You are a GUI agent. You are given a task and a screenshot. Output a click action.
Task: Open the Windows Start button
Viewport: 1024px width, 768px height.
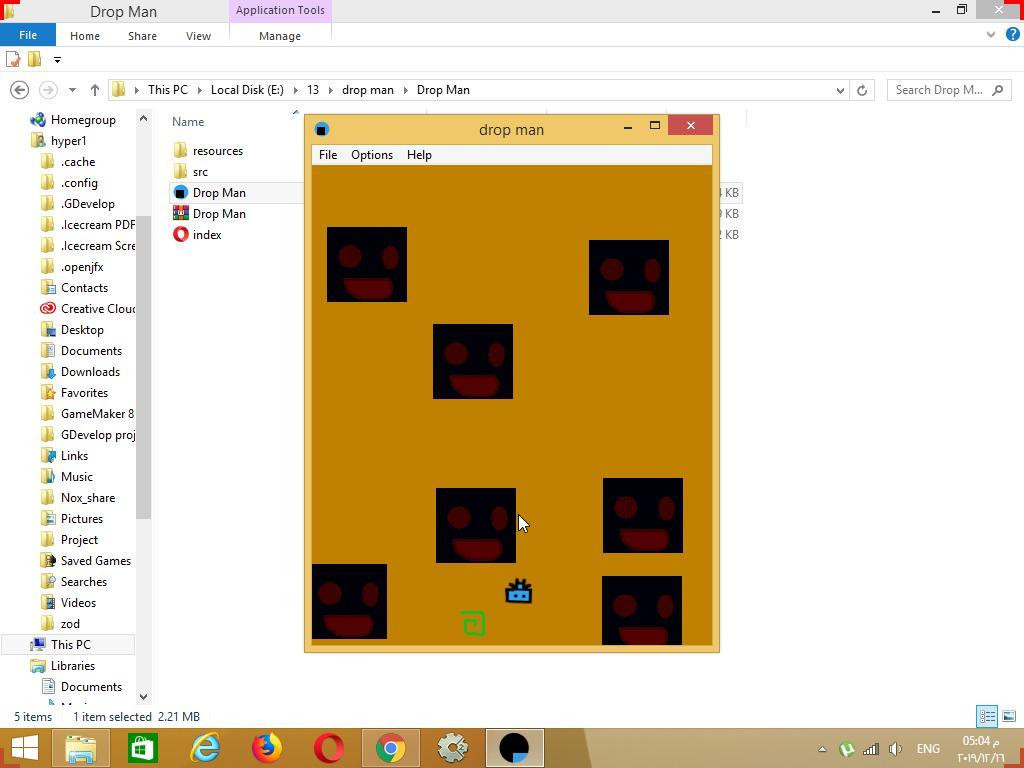pyautogui.click(x=24, y=748)
